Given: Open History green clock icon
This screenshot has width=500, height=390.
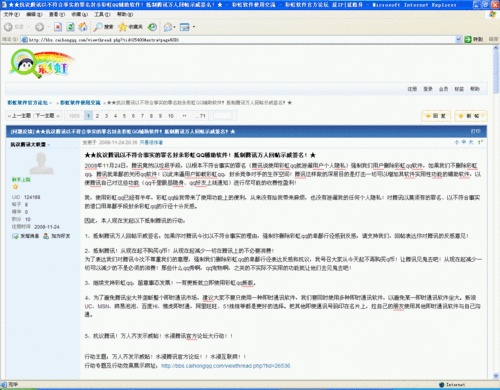Looking at the screenshot, I should coord(152,27).
